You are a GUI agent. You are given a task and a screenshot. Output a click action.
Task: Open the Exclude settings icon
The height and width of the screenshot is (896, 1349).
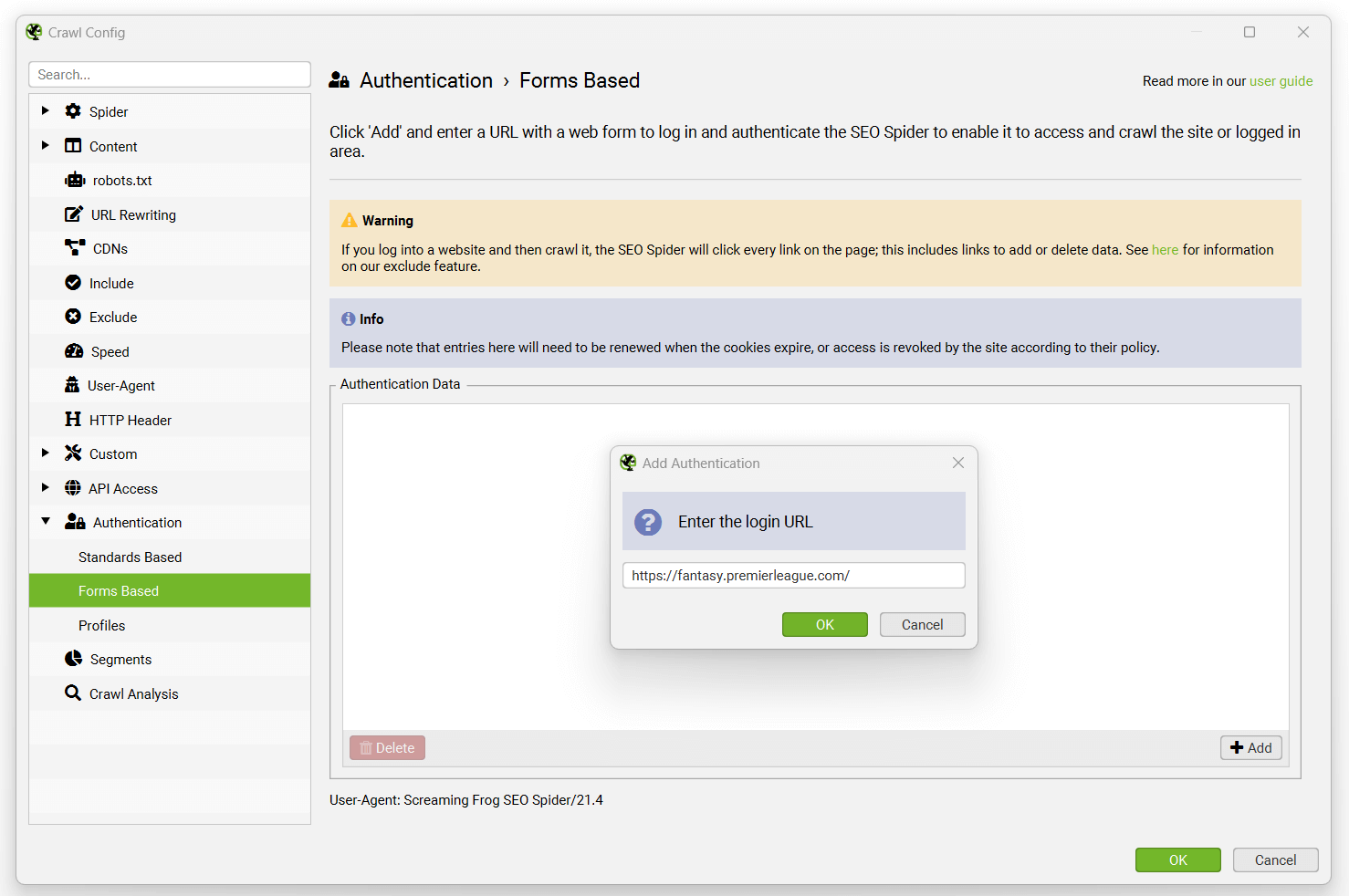[x=73, y=317]
